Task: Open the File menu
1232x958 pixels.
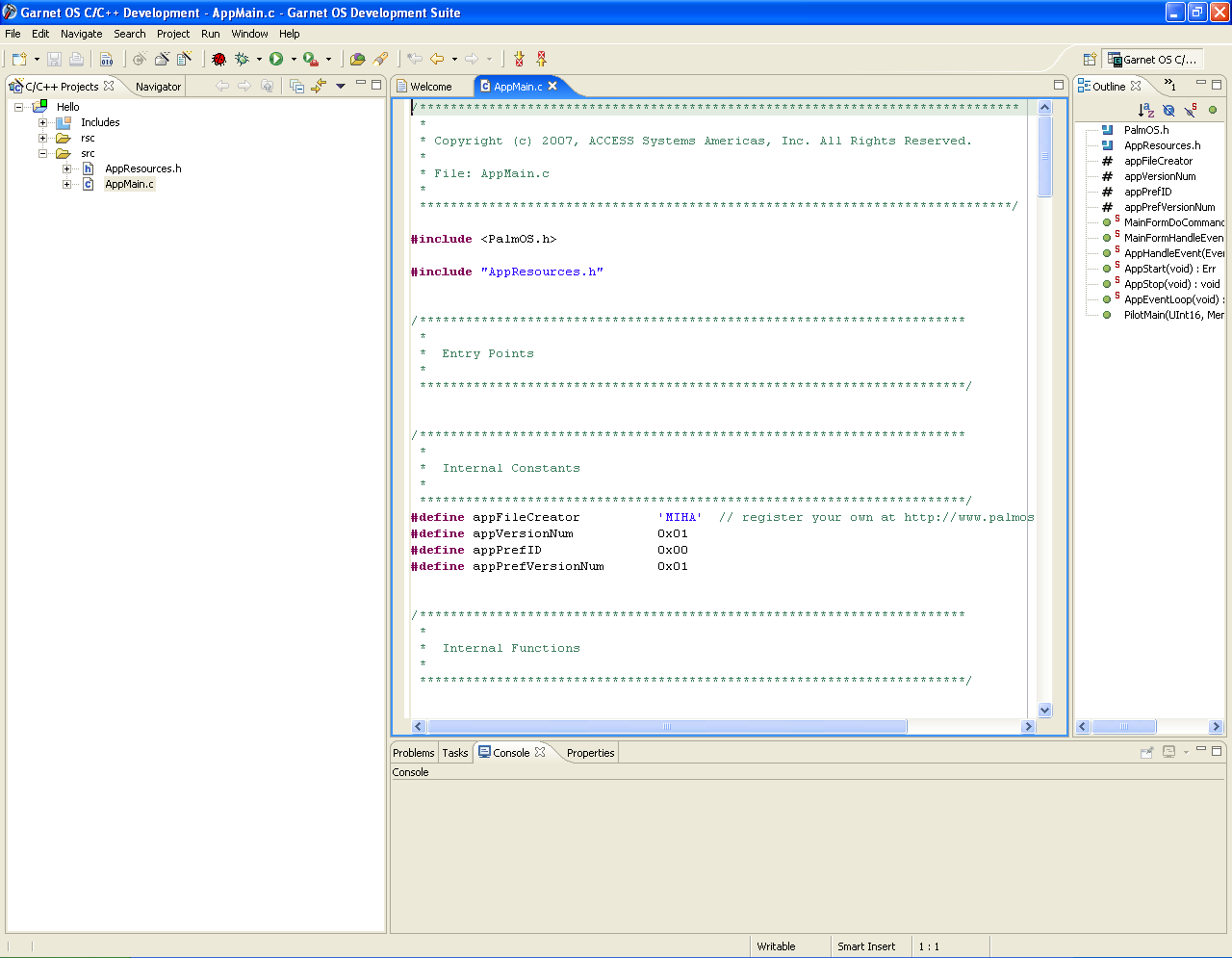Action: (13, 34)
